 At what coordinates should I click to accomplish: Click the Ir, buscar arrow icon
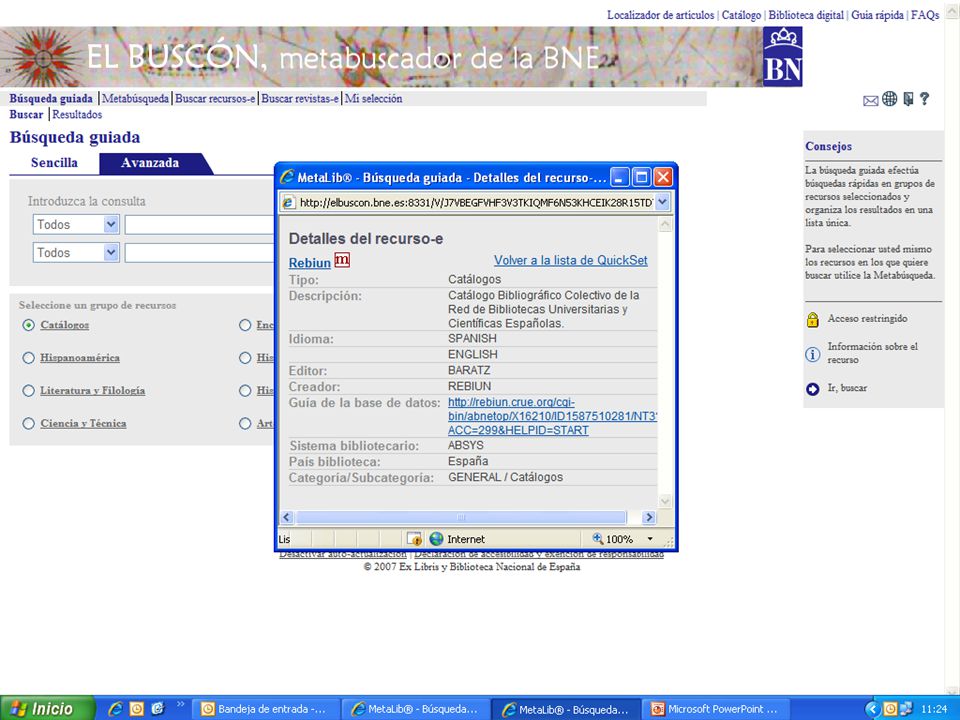click(812, 389)
